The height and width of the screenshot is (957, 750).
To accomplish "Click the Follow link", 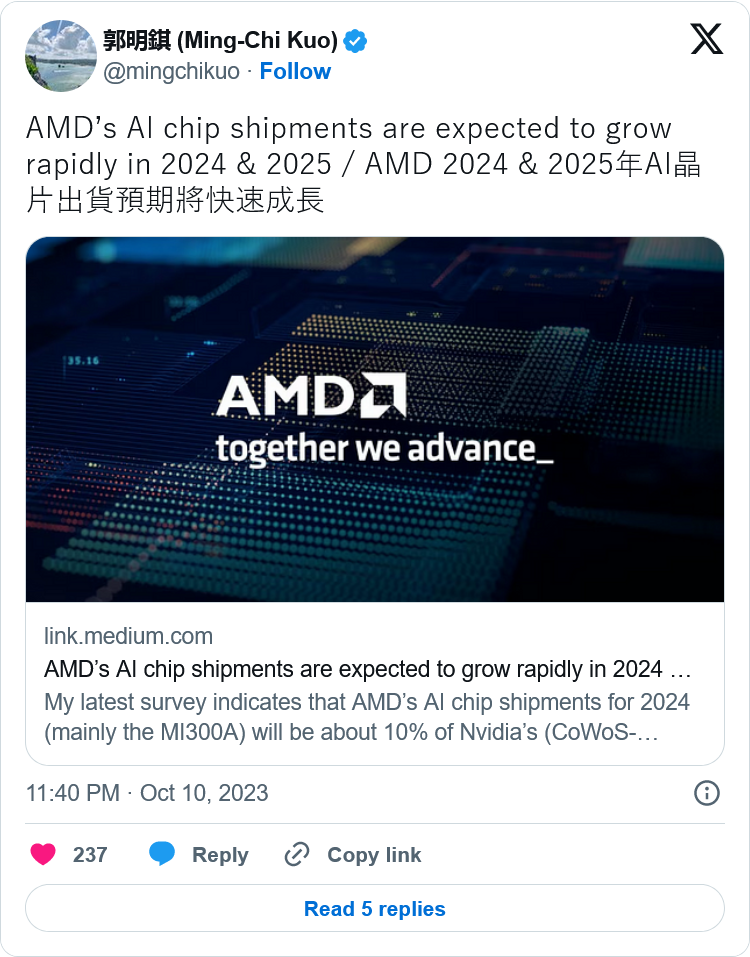I will pyautogui.click(x=295, y=71).
